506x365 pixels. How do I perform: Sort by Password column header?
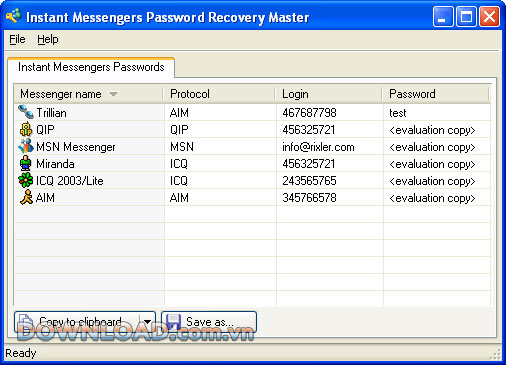435,94
